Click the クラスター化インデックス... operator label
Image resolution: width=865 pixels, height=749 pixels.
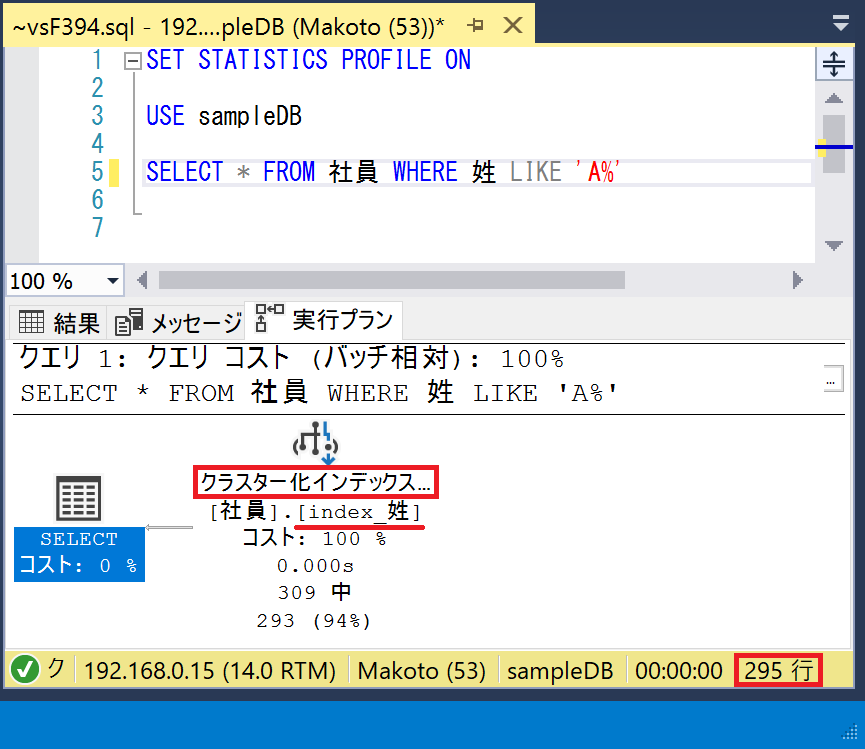coord(316,483)
